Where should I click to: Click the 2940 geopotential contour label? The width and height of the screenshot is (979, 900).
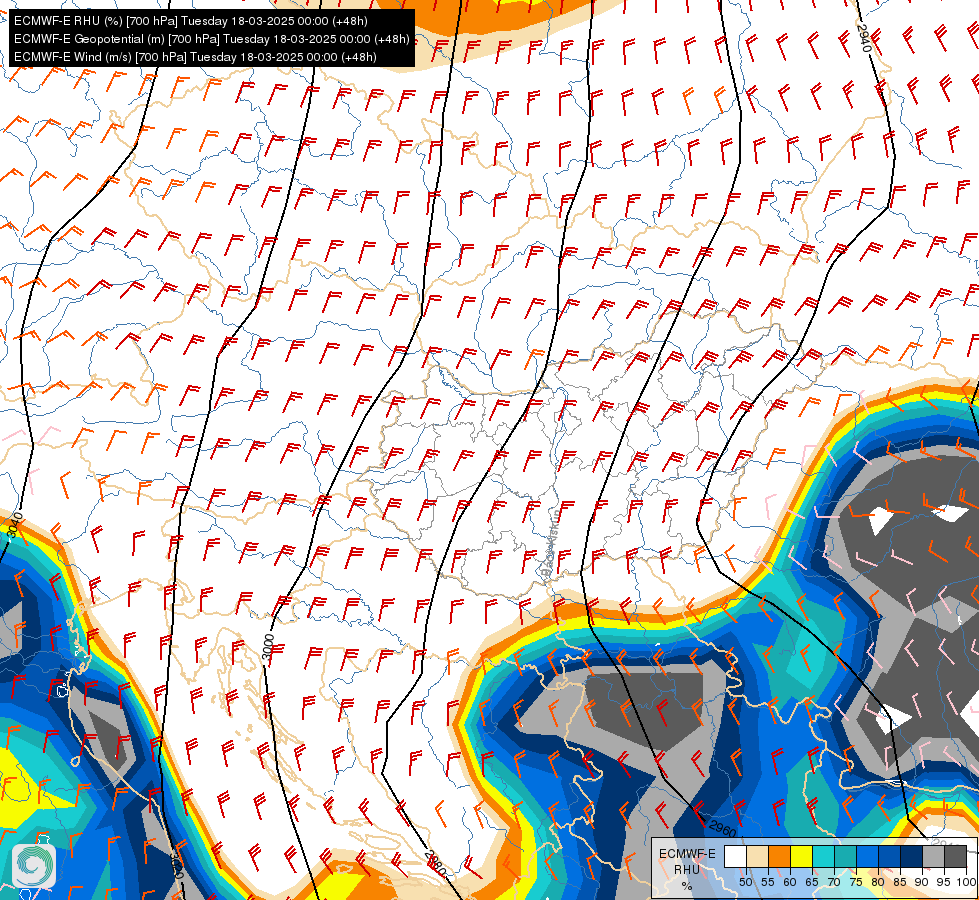tap(863, 37)
